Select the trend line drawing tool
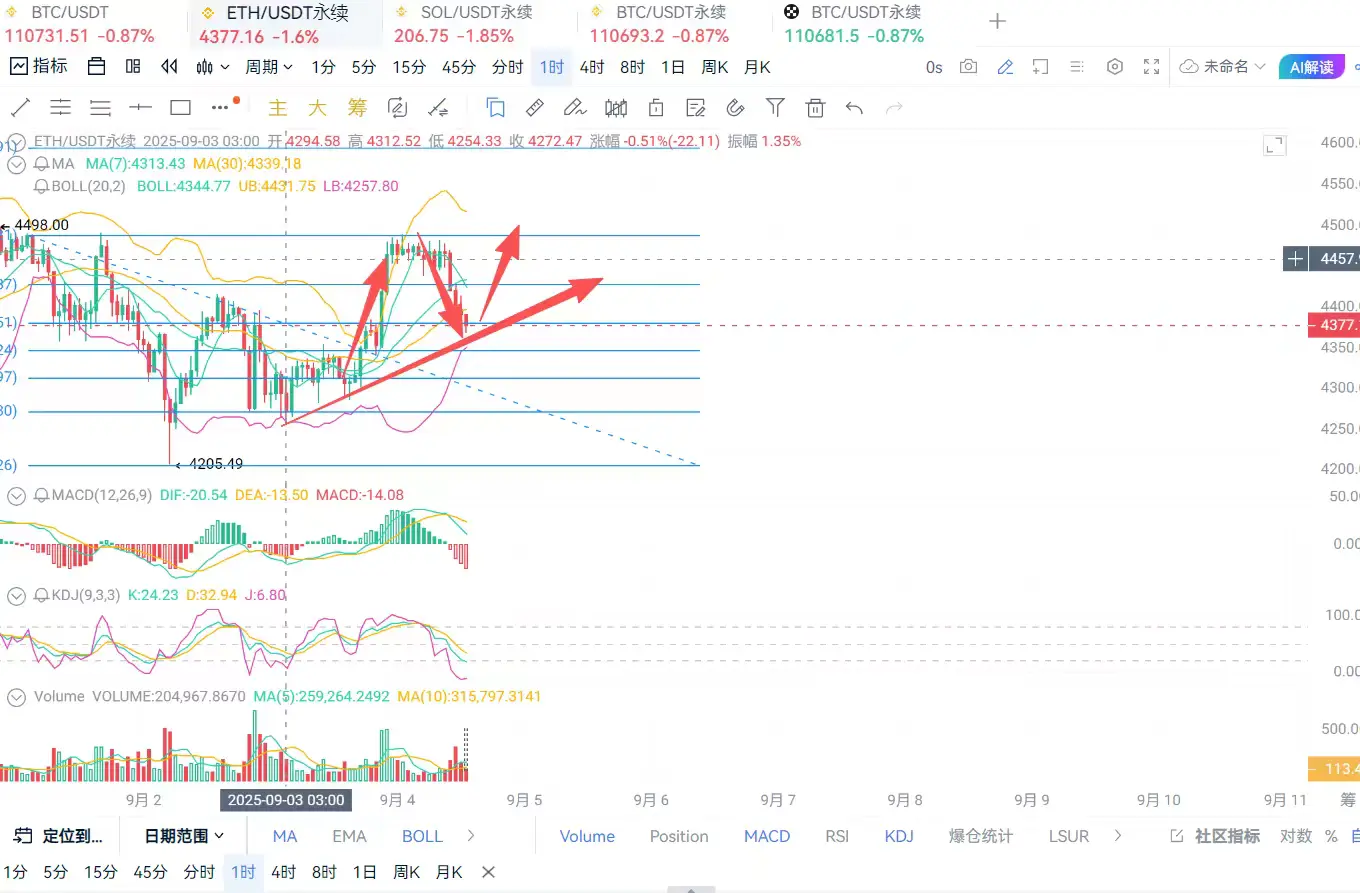The width and height of the screenshot is (1360, 893). [20, 107]
